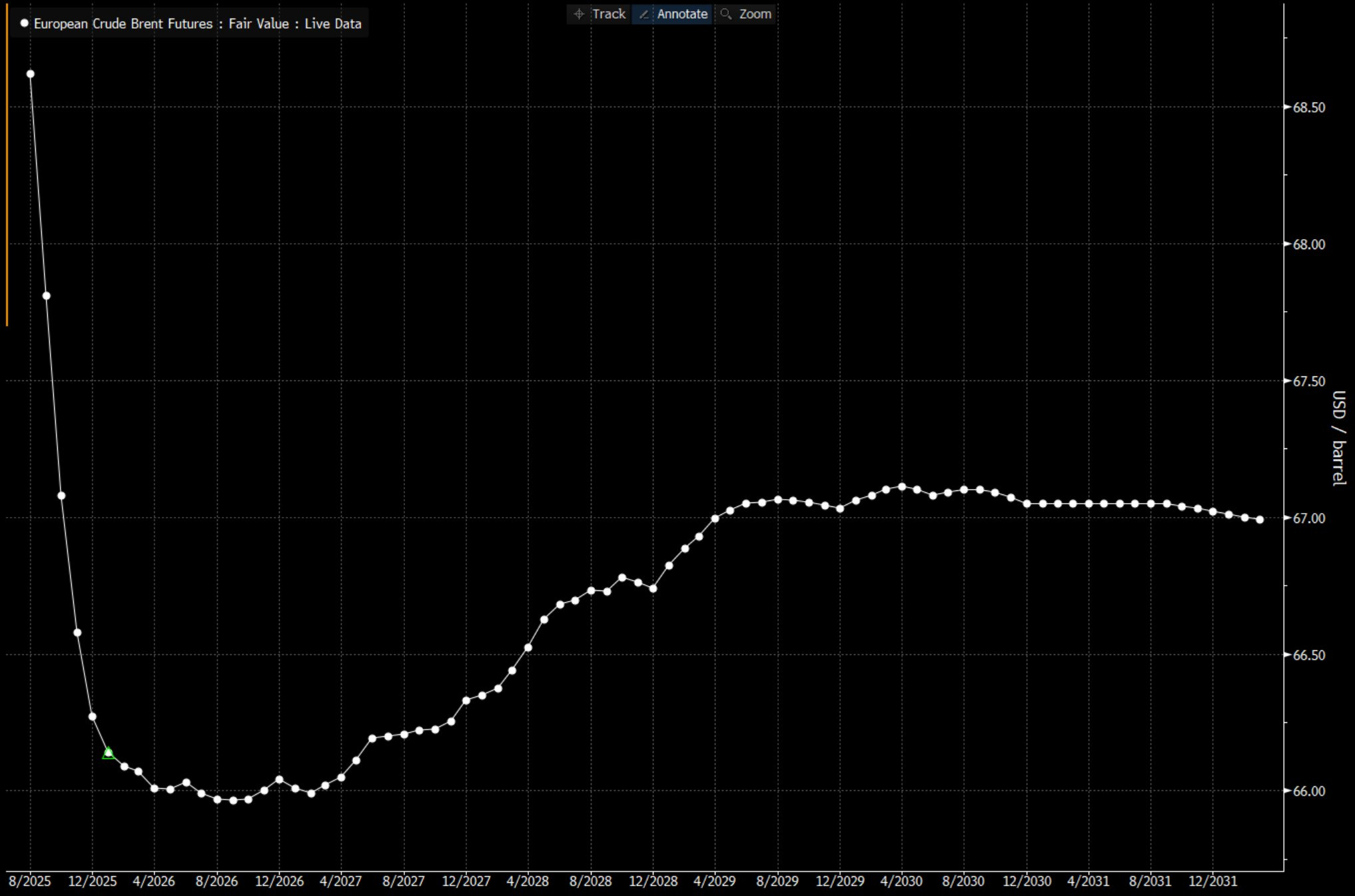Select the Track button label
Viewport: 1355px width, 896px height.
point(608,14)
